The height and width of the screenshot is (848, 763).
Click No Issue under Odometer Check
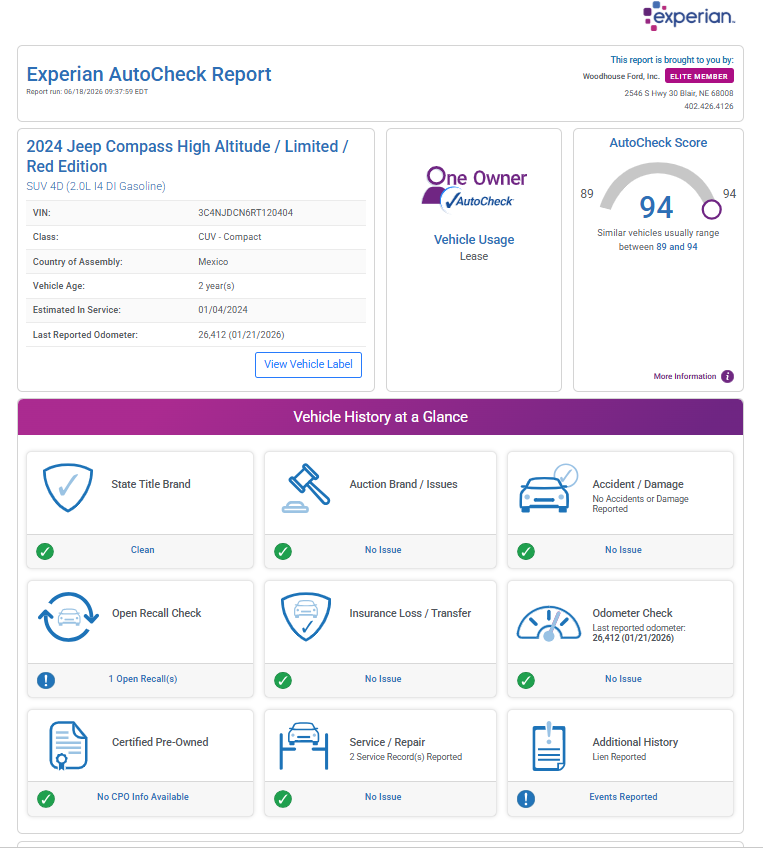(x=623, y=679)
